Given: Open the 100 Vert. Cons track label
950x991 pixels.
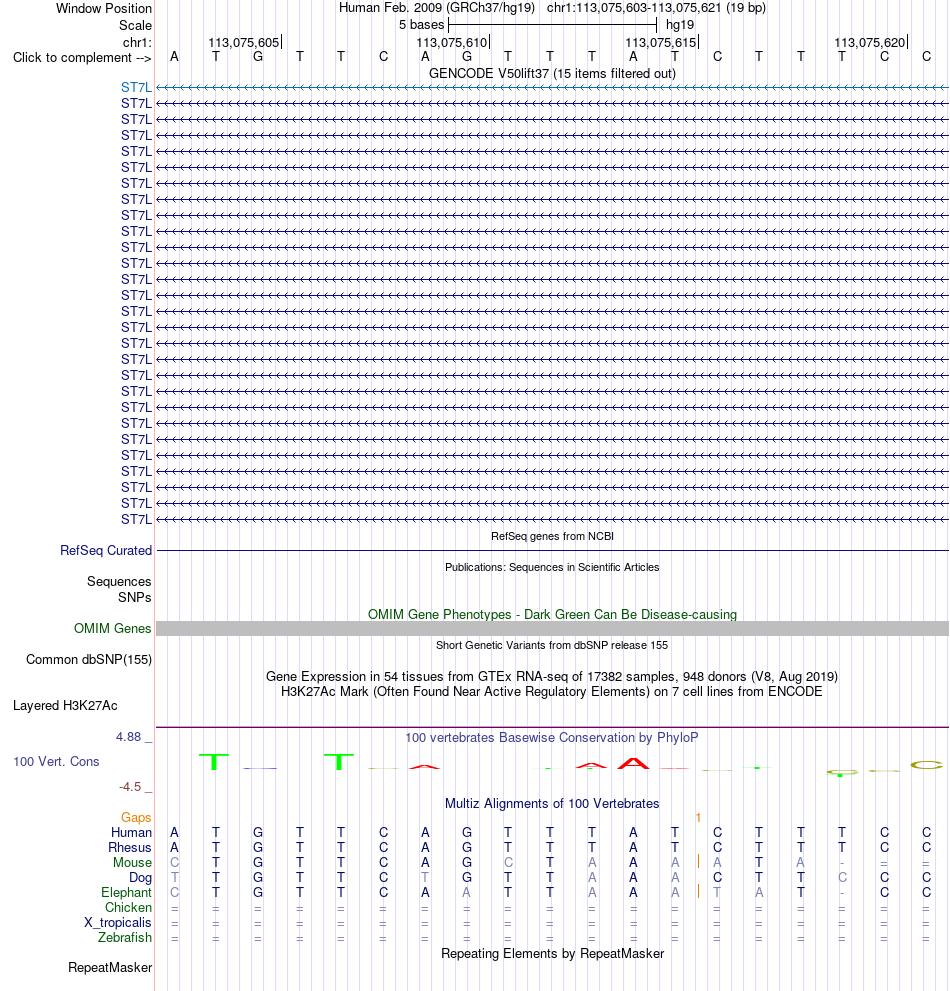Looking at the screenshot, I should pos(56,762).
